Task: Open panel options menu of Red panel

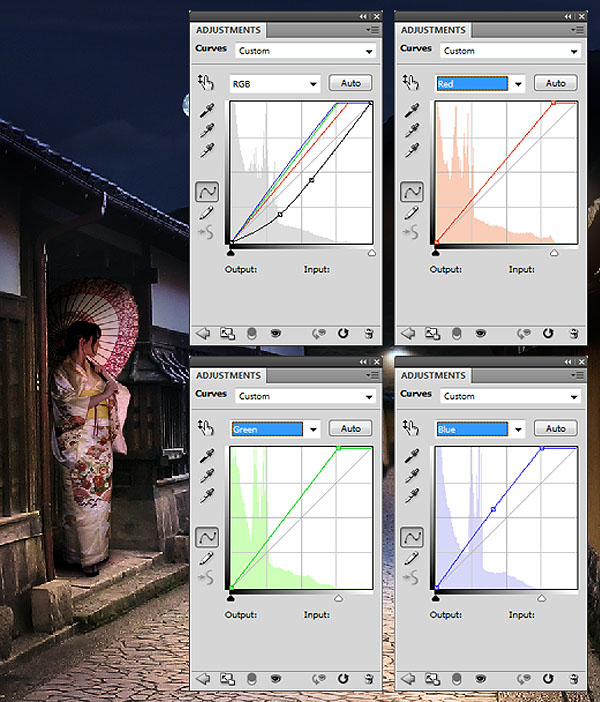Action: pyautogui.click(x=578, y=30)
